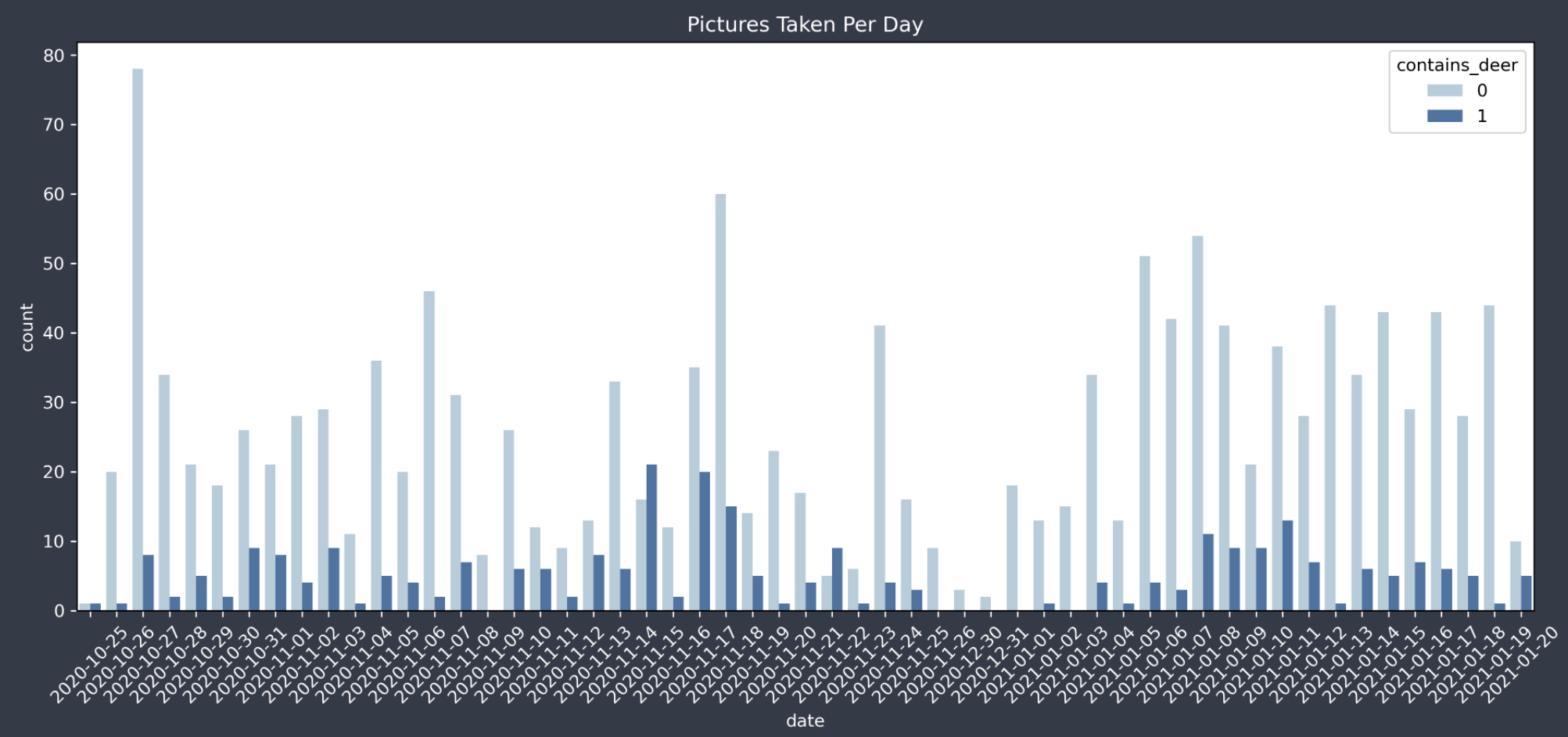Click the dark blue bar reaching 13
1568x737 pixels.
[1287, 566]
